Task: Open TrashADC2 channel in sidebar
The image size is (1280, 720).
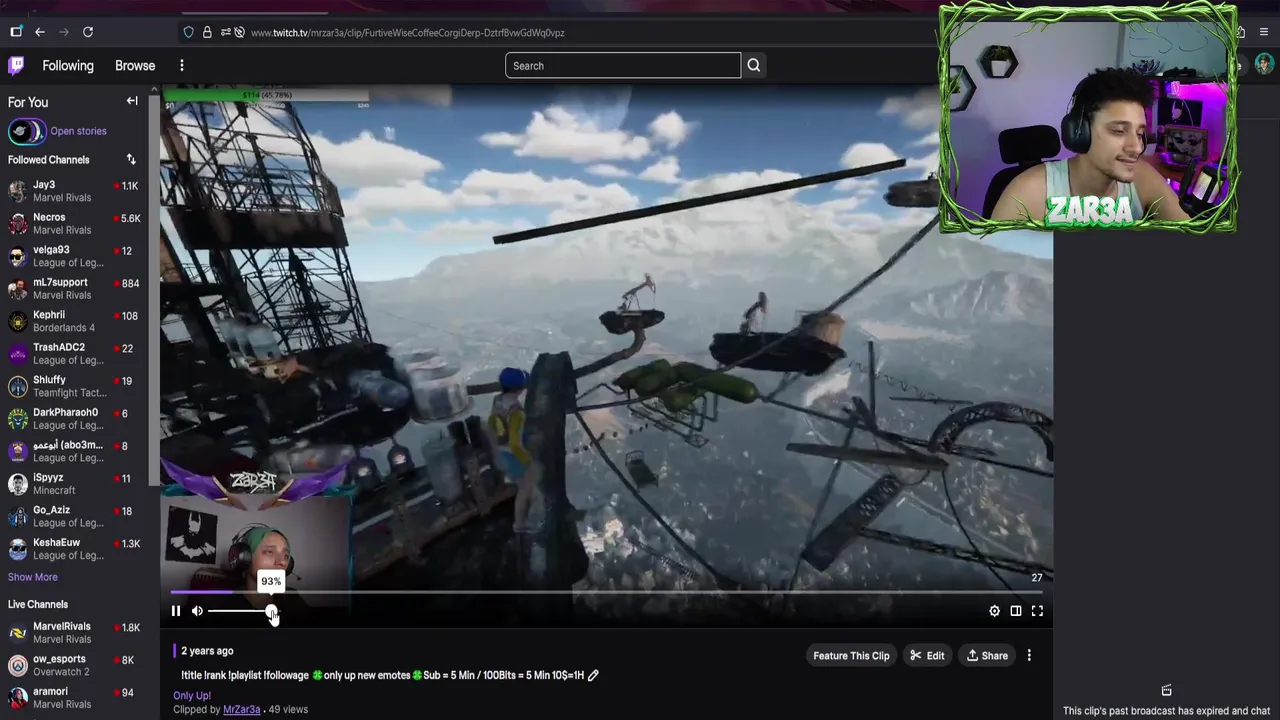Action: click(x=74, y=353)
